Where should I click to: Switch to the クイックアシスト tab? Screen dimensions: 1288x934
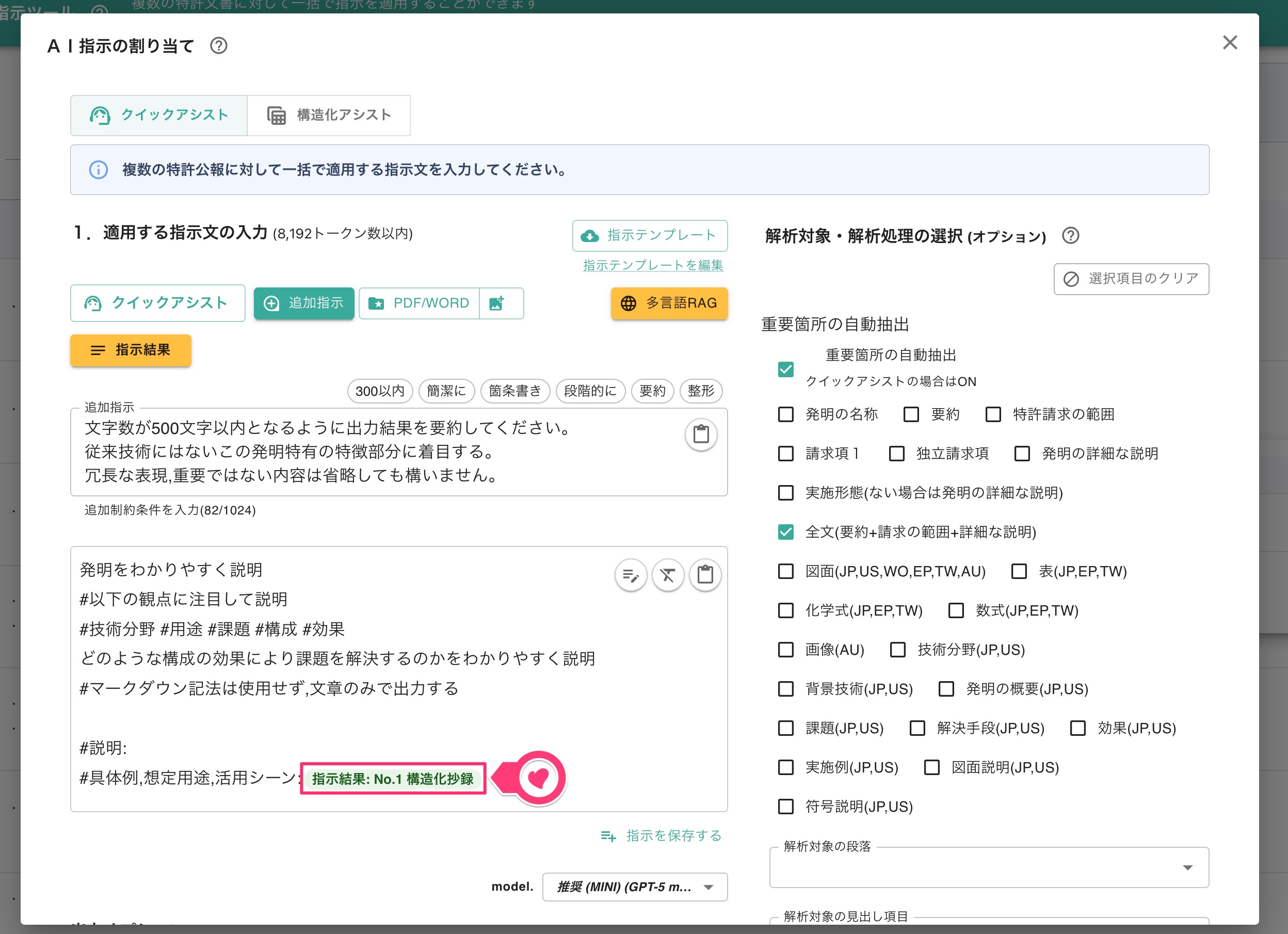(159, 115)
